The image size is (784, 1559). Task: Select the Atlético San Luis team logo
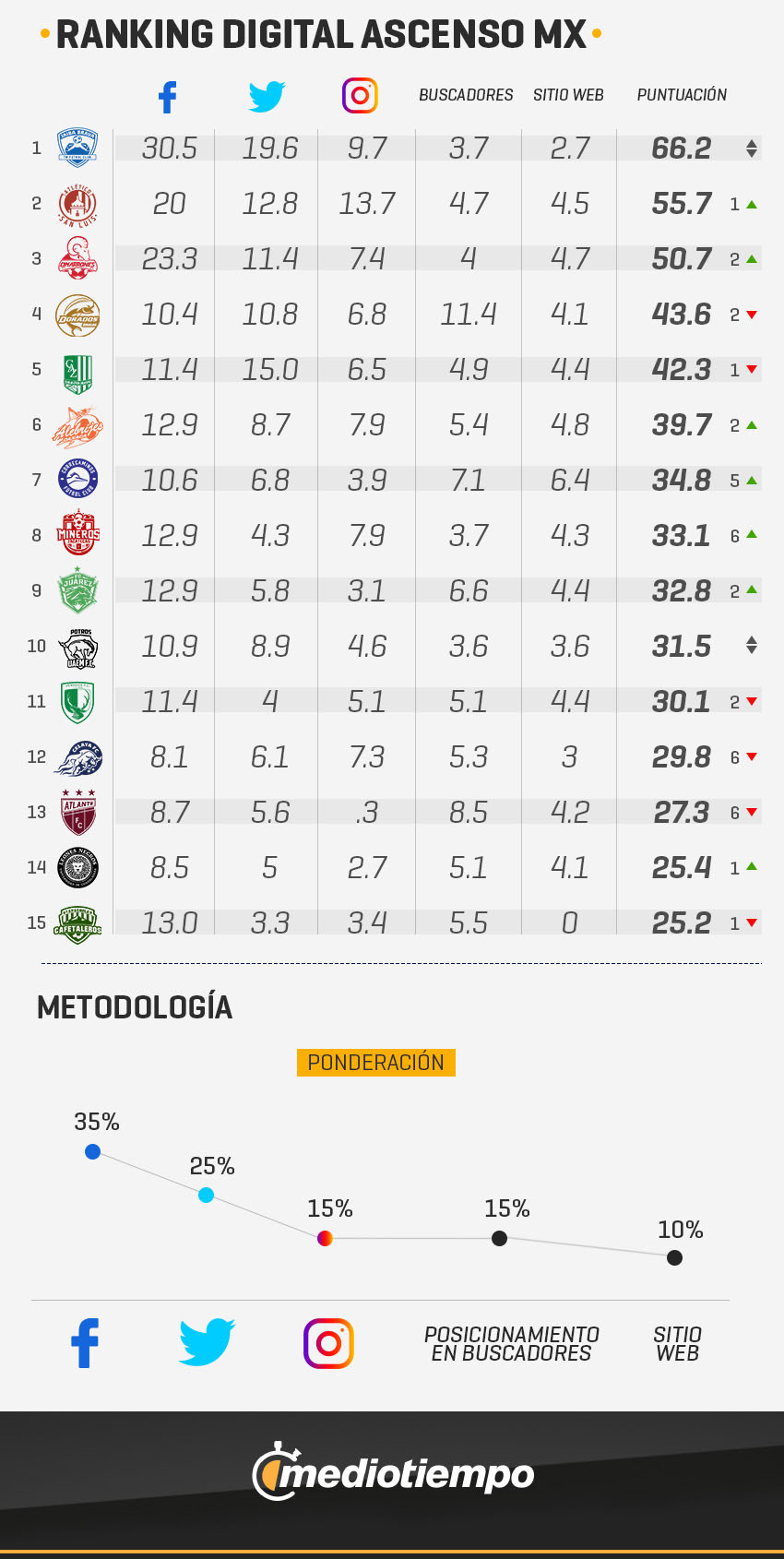point(77,204)
